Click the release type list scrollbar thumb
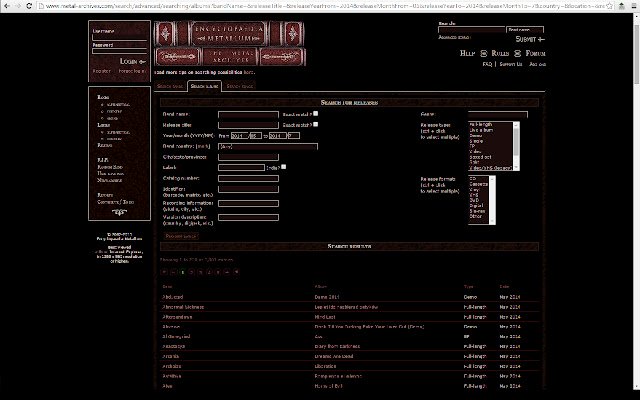 [x=516, y=141]
